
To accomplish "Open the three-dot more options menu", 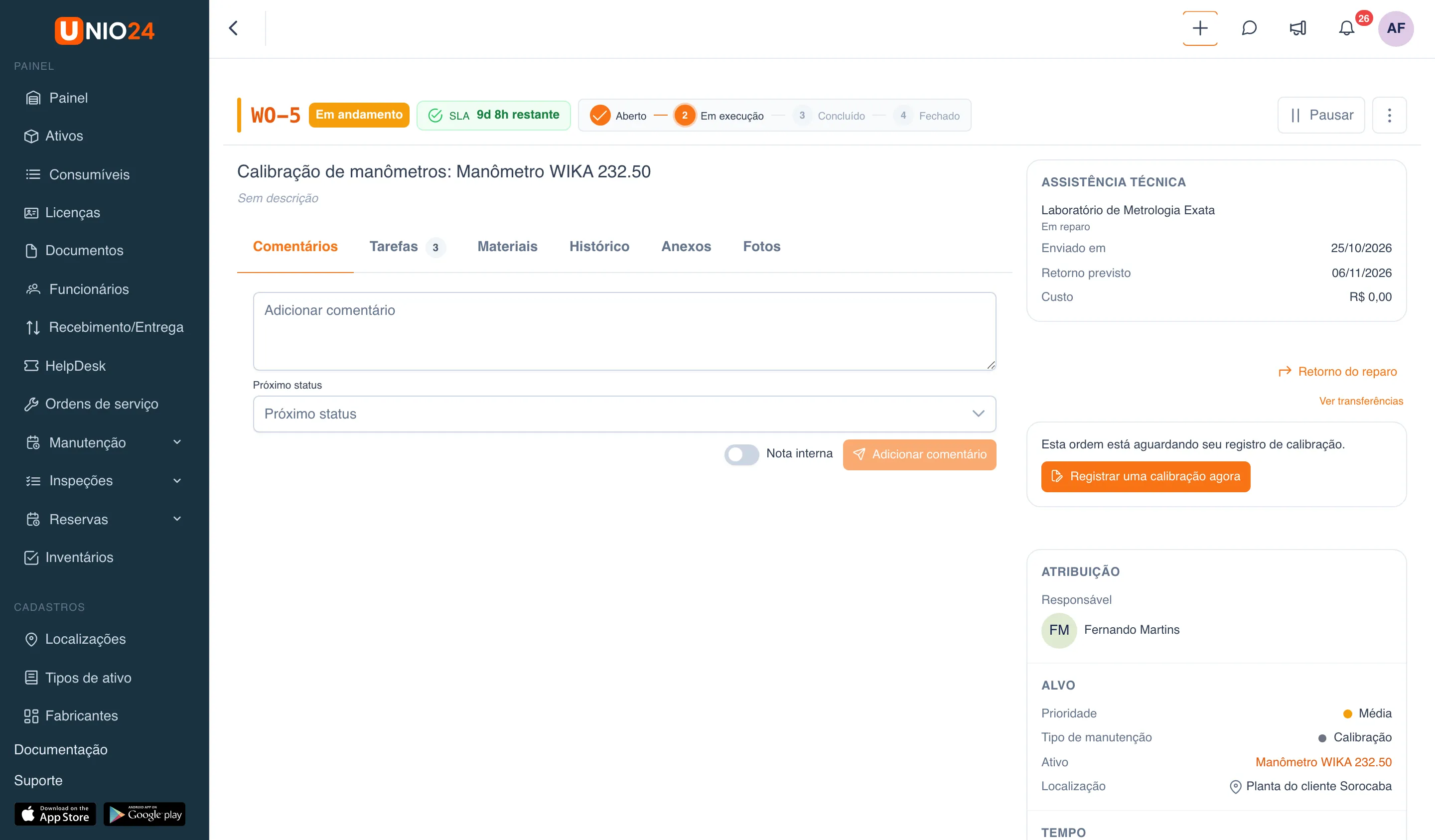I will click(1389, 115).
